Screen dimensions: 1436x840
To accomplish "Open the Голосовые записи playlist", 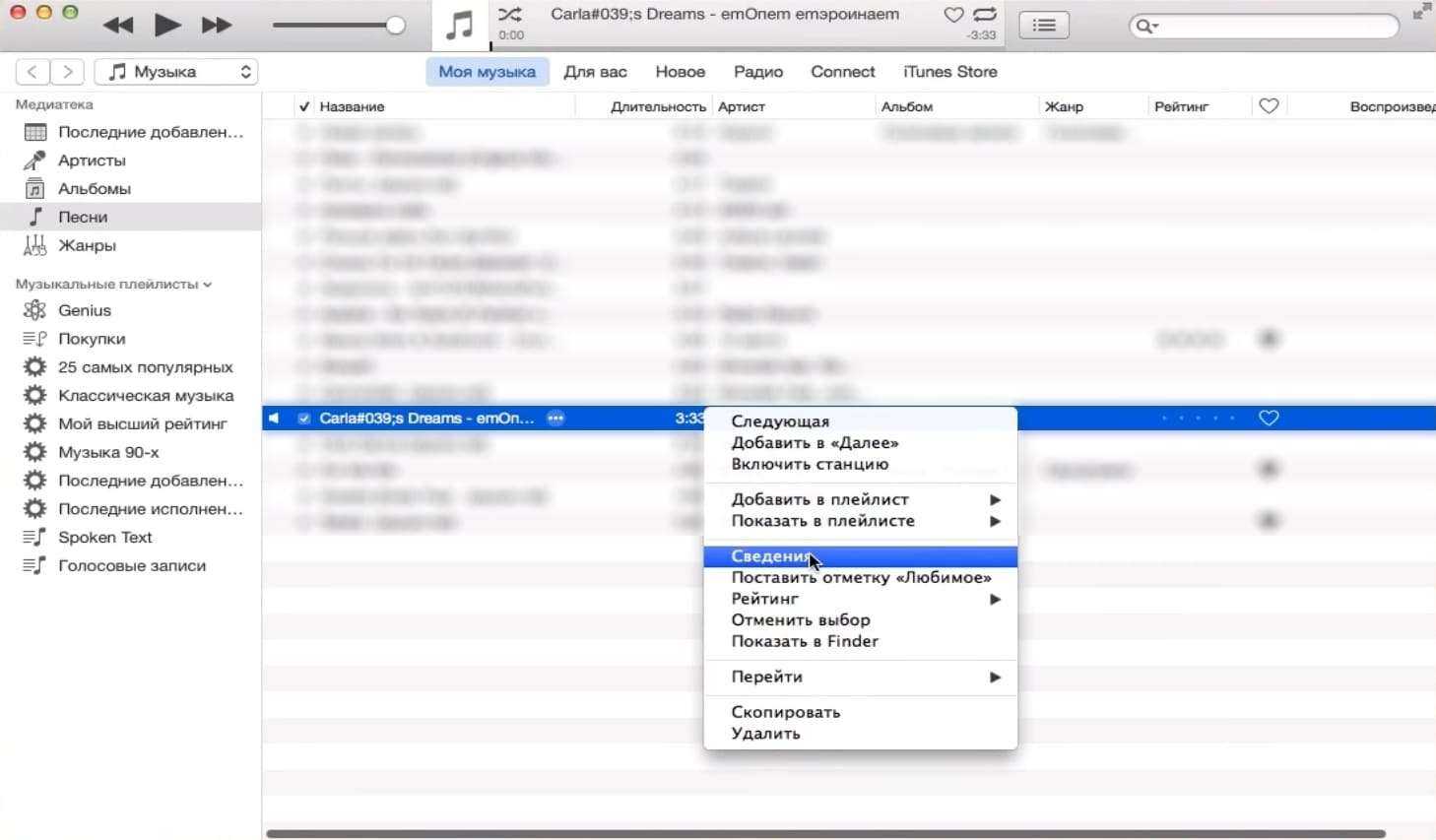I will [x=131, y=566].
